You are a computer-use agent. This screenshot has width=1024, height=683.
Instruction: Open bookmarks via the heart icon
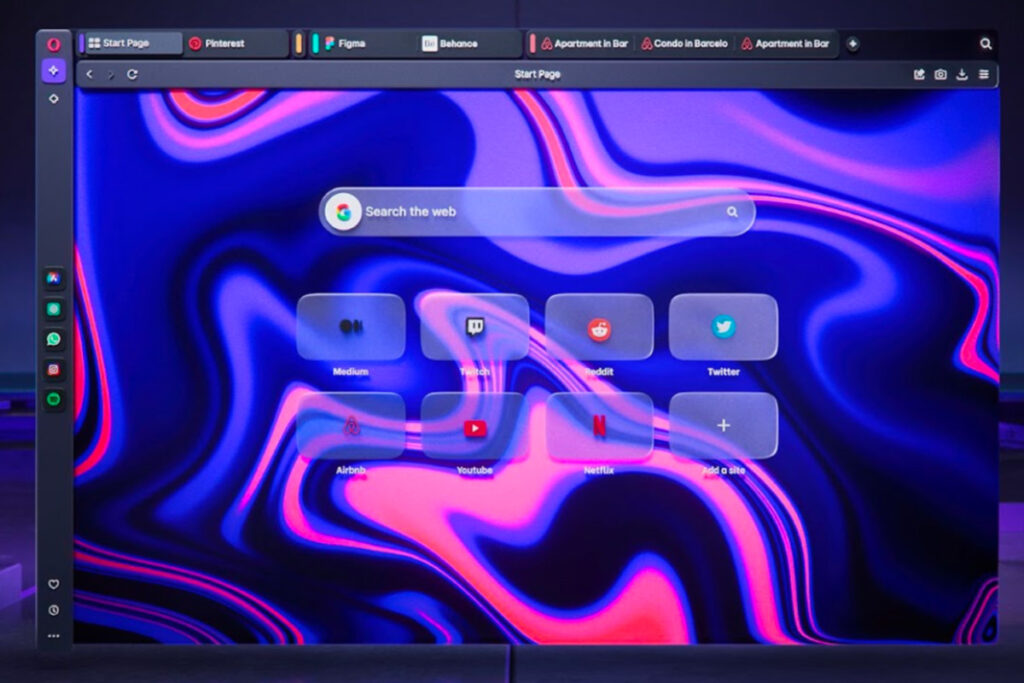[54, 584]
